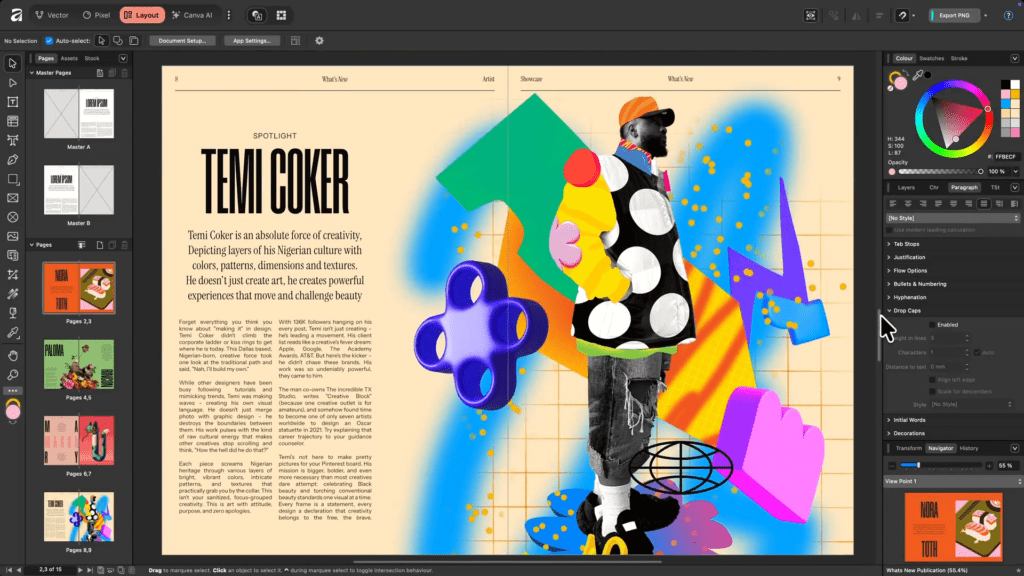The height and width of the screenshot is (576, 1024).
Task: Select the Move tool in the left toolbar
Action: [13, 63]
